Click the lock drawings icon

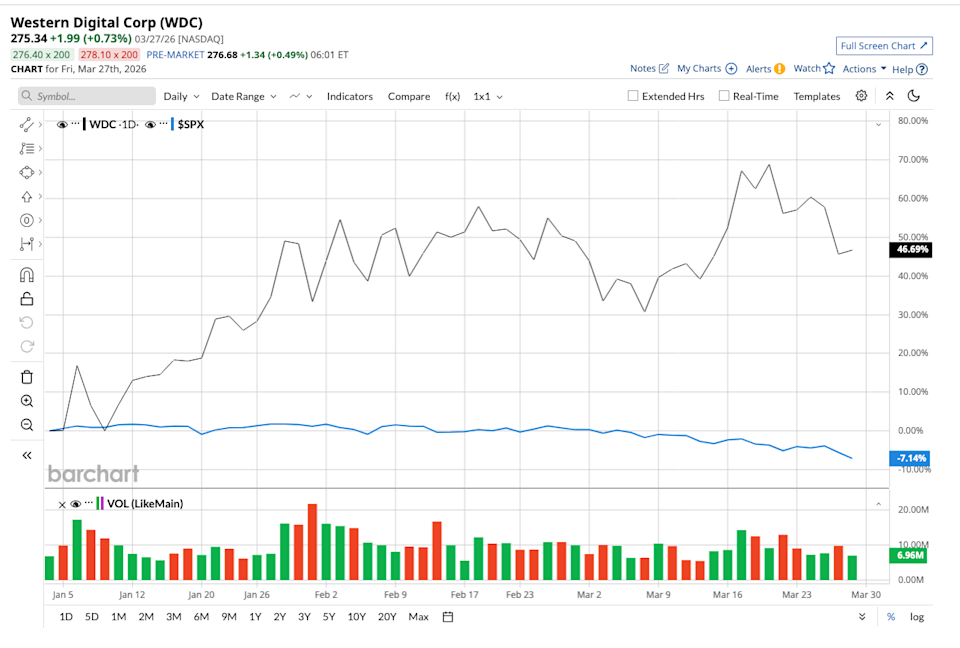pyautogui.click(x=27, y=298)
